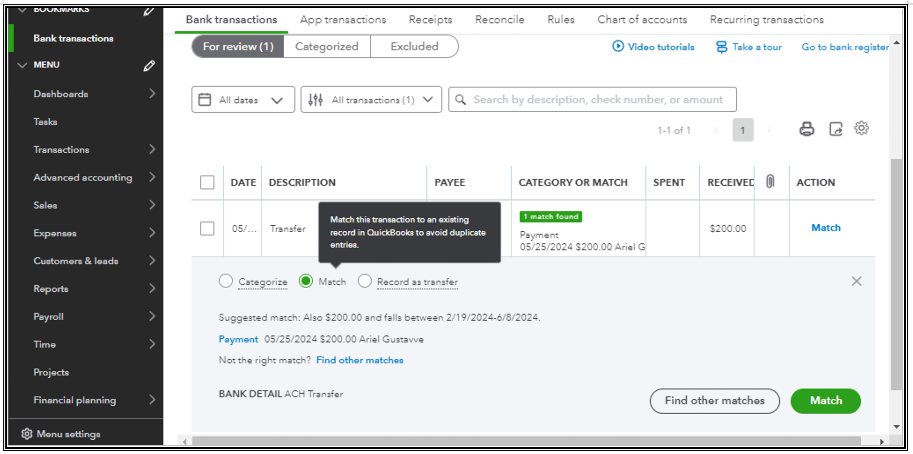Open the Reconcile tab
Image resolution: width=913 pixels, height=454 pixels.
click(x=500, y=20)
